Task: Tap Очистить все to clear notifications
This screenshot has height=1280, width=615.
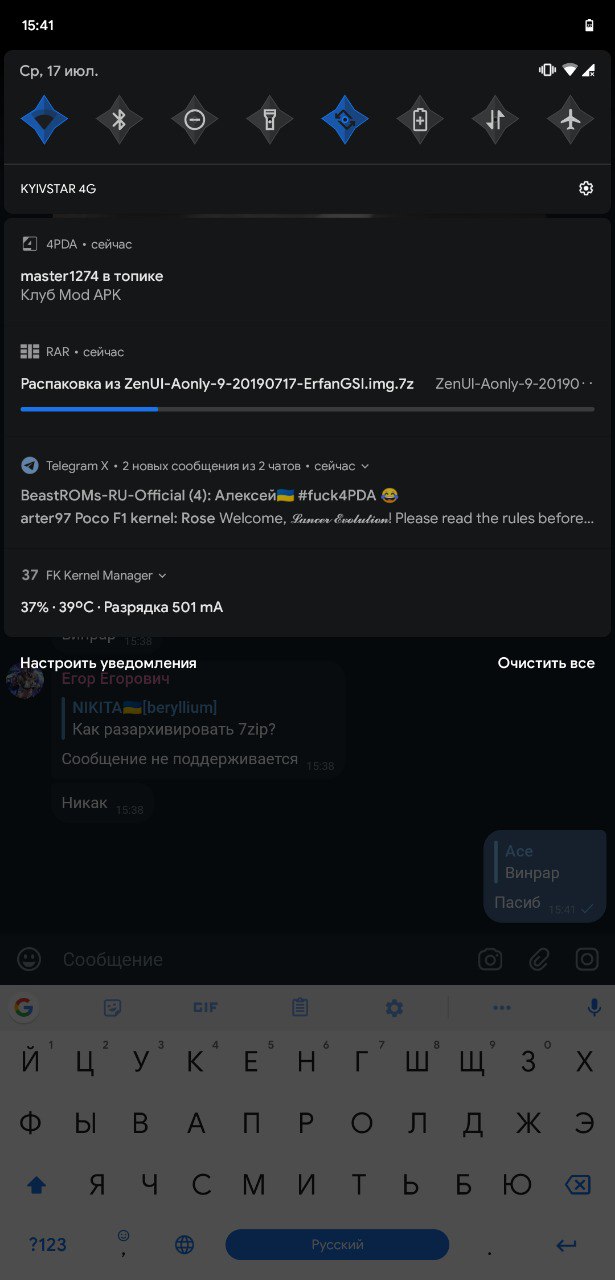Action: click(546, 663)
